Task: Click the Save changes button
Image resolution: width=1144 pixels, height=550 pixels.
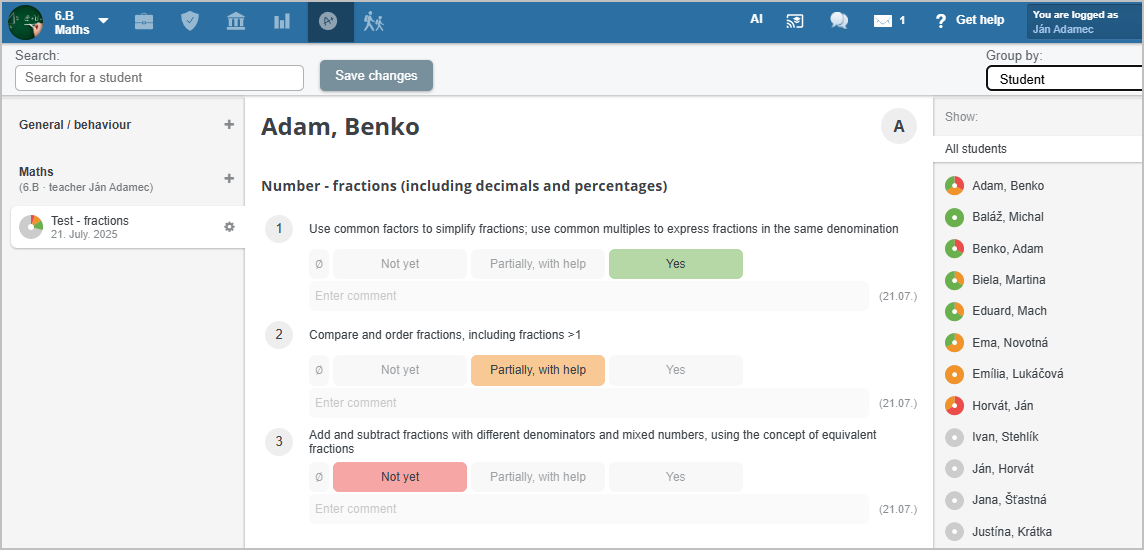Action: (376, 76)
